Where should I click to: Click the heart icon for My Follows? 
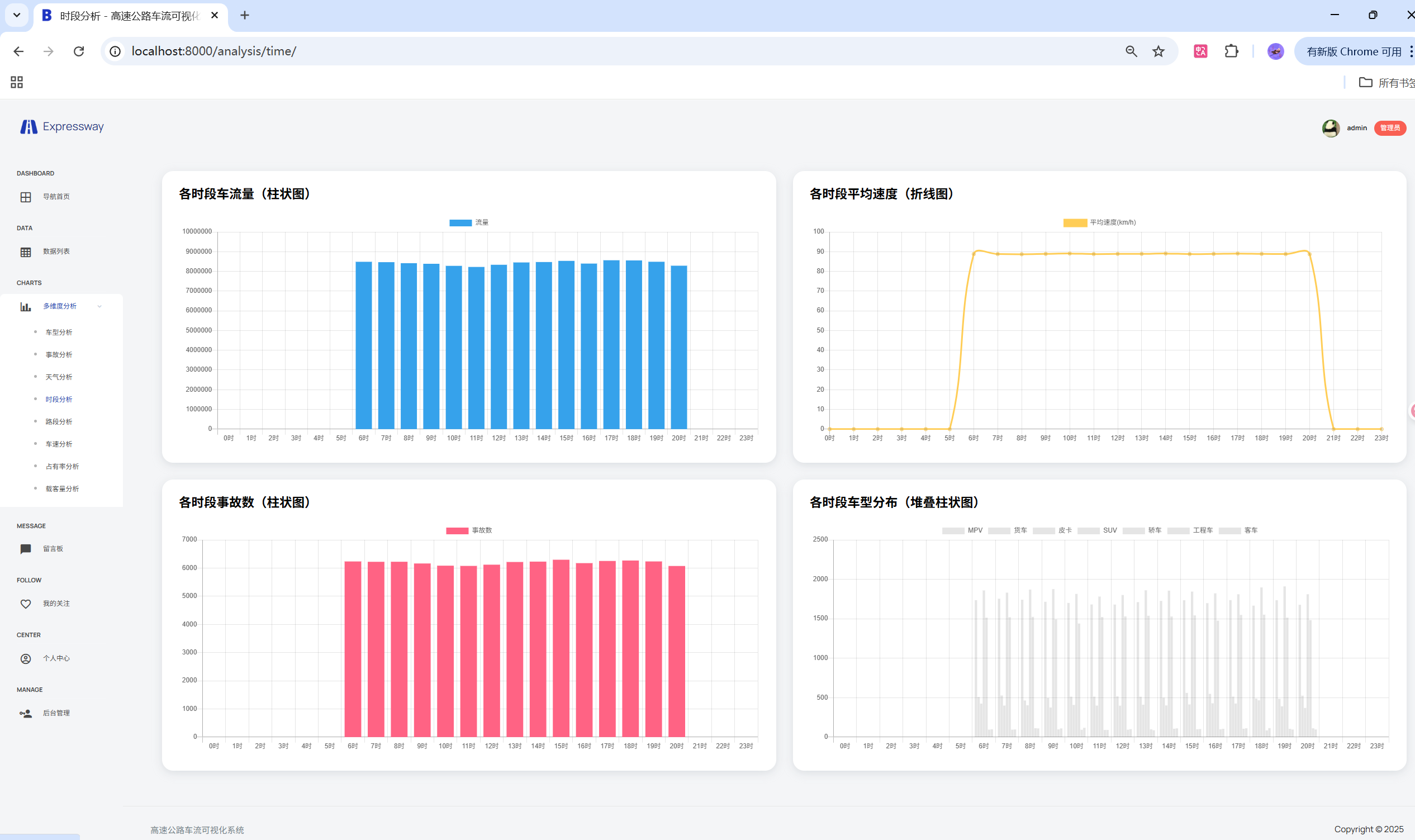pos(26,604)
